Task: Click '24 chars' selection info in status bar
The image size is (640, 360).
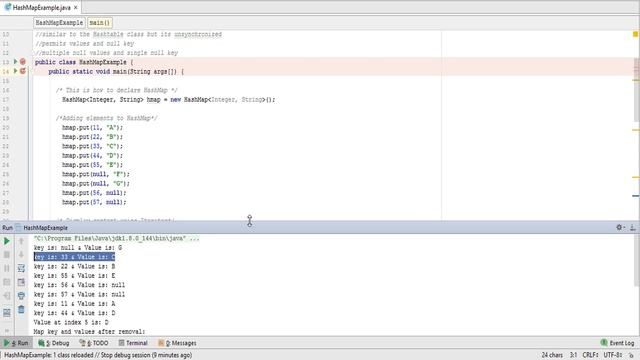Action: point(552,355)
